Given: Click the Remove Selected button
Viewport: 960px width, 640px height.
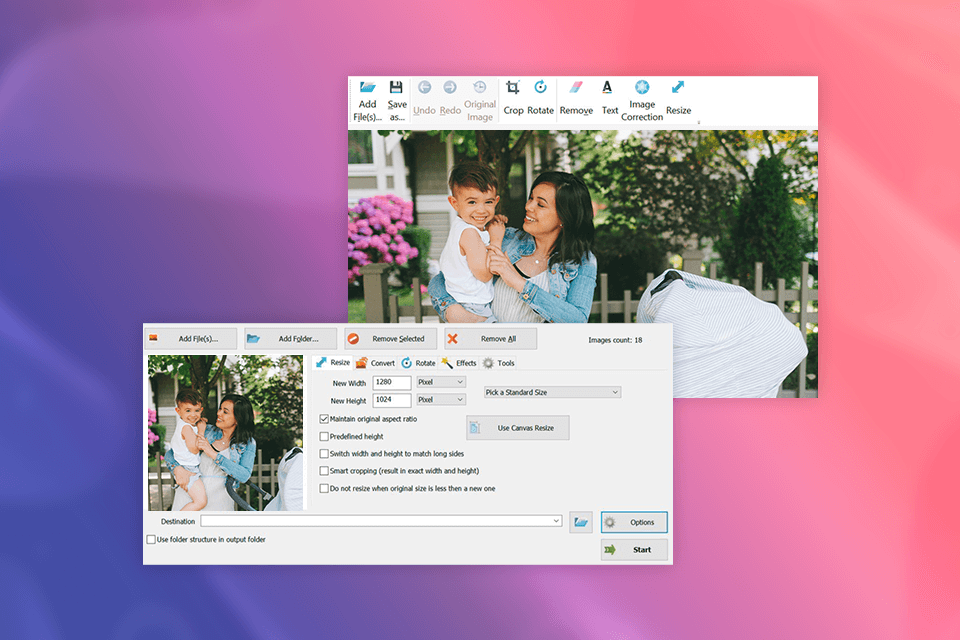Looking at the screenshot, I should coord(391,339).
